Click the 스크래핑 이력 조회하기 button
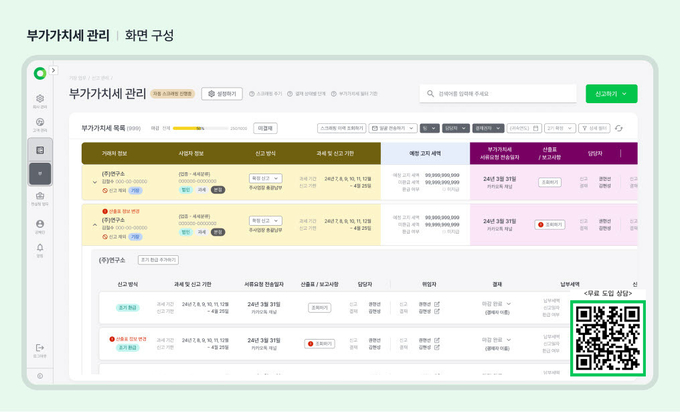The height and width of the screenshot is (412, 680). [341, 128]
